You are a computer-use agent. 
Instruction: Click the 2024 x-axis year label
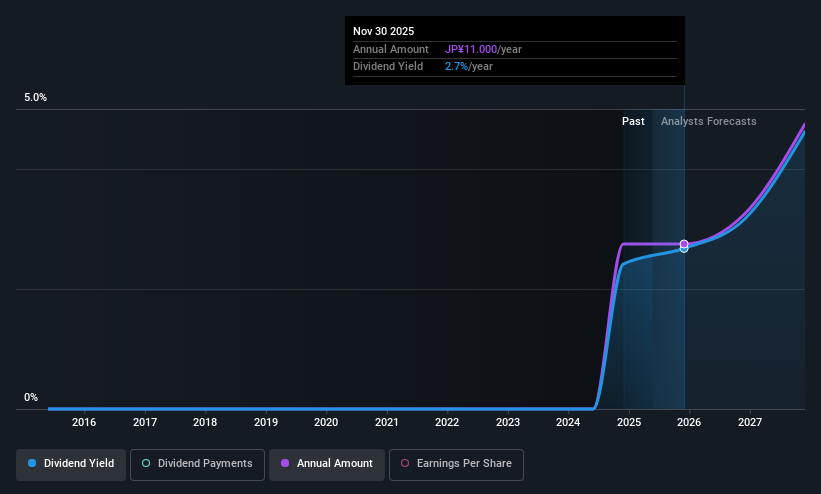pyautogui.click(x=568, y=422)
